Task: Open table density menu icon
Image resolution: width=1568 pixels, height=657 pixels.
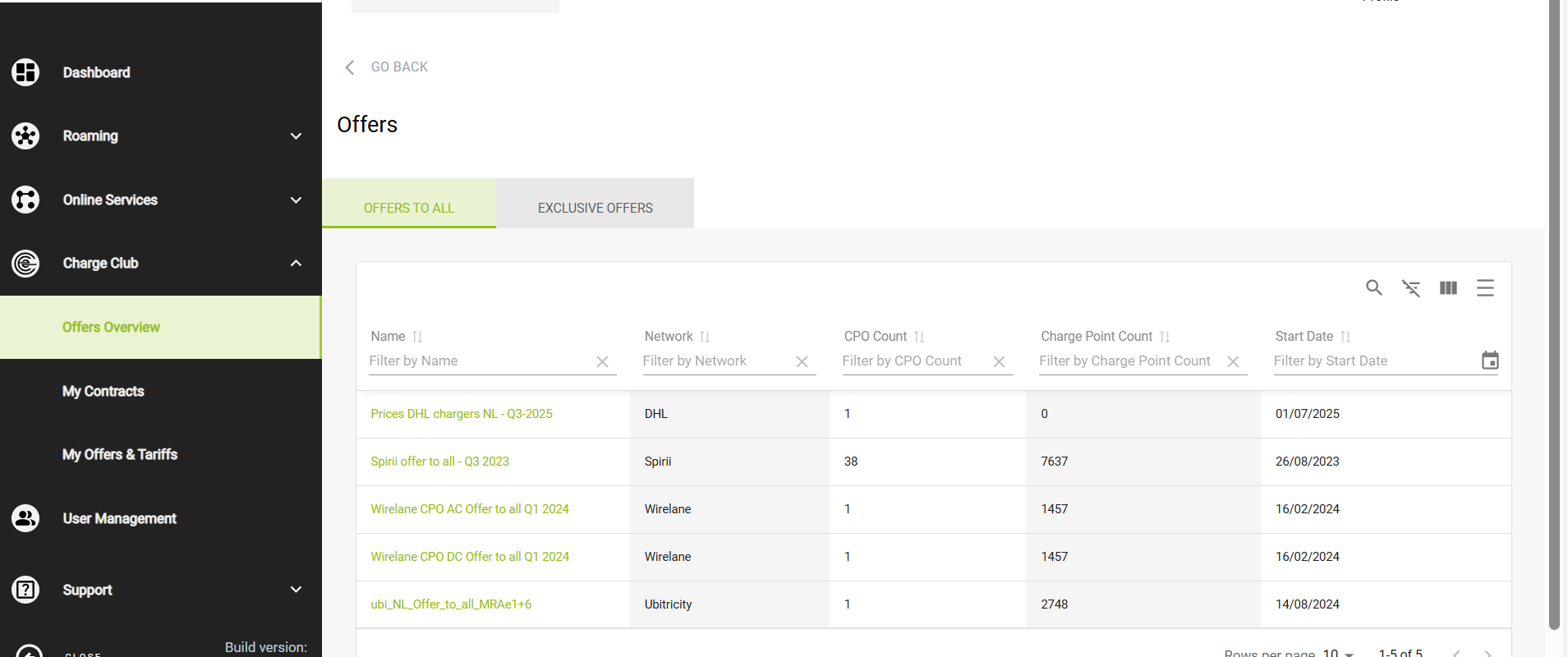Action: coord(1485,287)
